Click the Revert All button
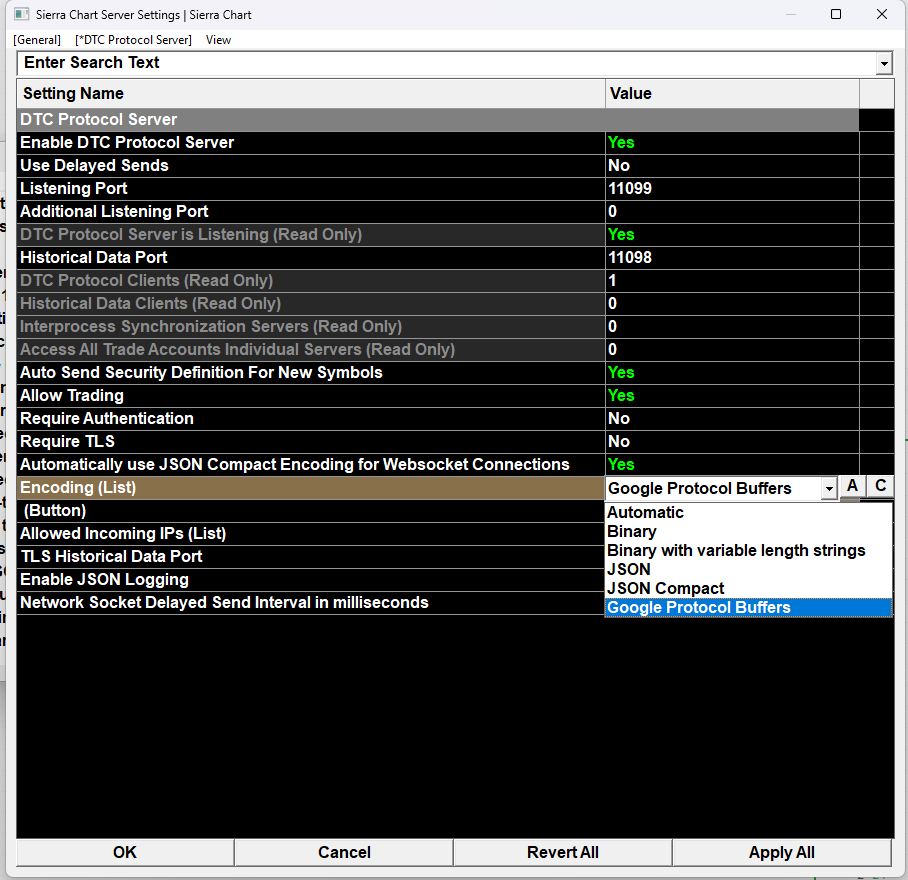 tap(563, 852)
